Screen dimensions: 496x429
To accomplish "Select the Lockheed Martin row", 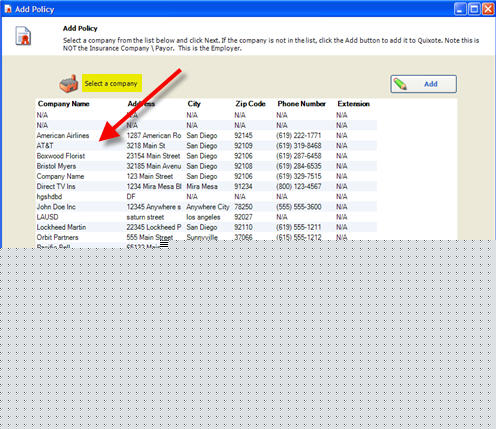I will 206,227.
